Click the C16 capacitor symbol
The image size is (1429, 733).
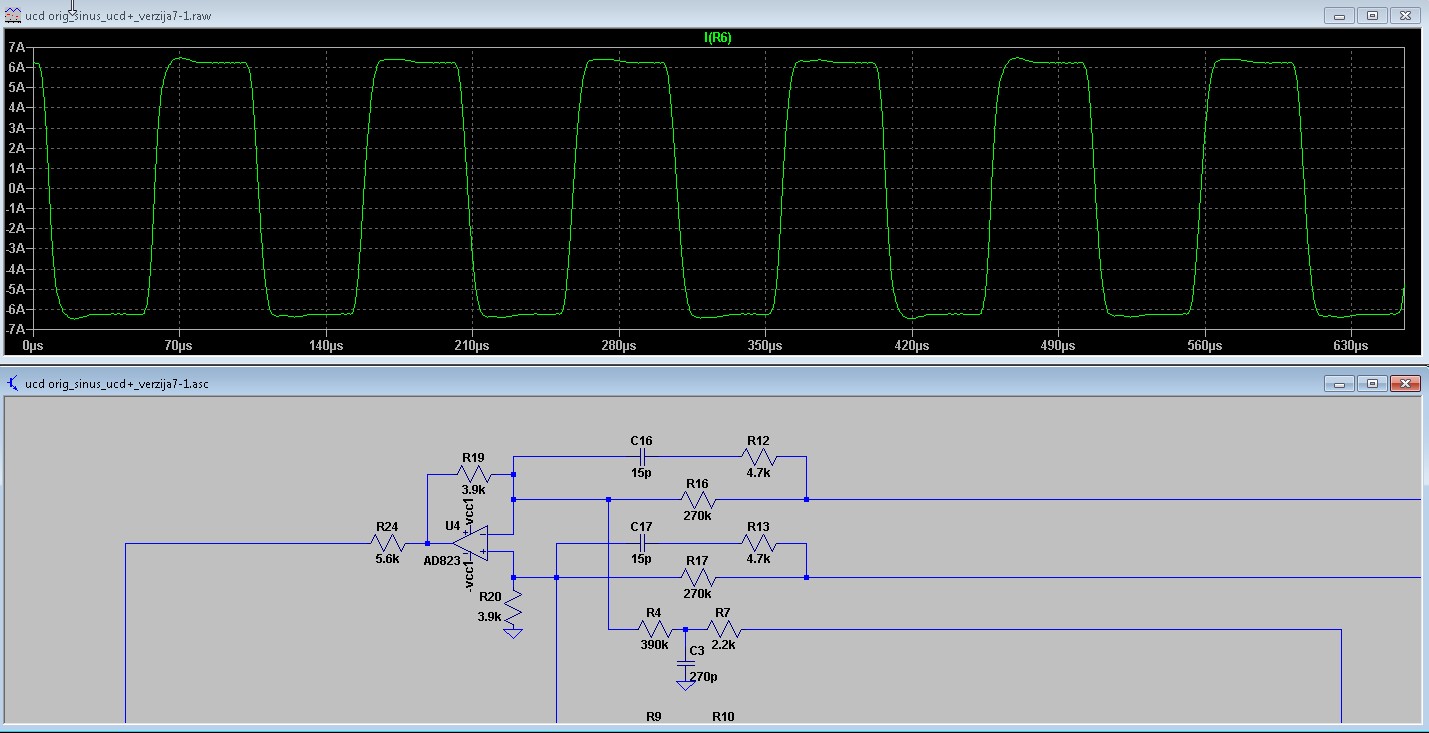tap(641, 456)
